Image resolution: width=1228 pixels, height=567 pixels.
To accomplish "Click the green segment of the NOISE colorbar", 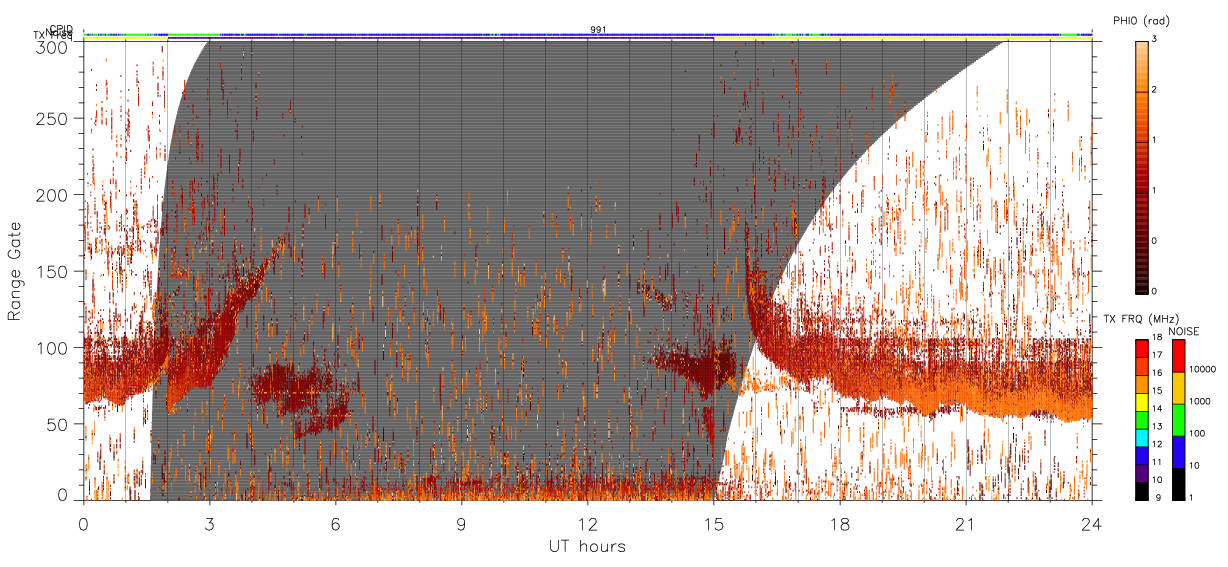I will tap(1178, 419).
